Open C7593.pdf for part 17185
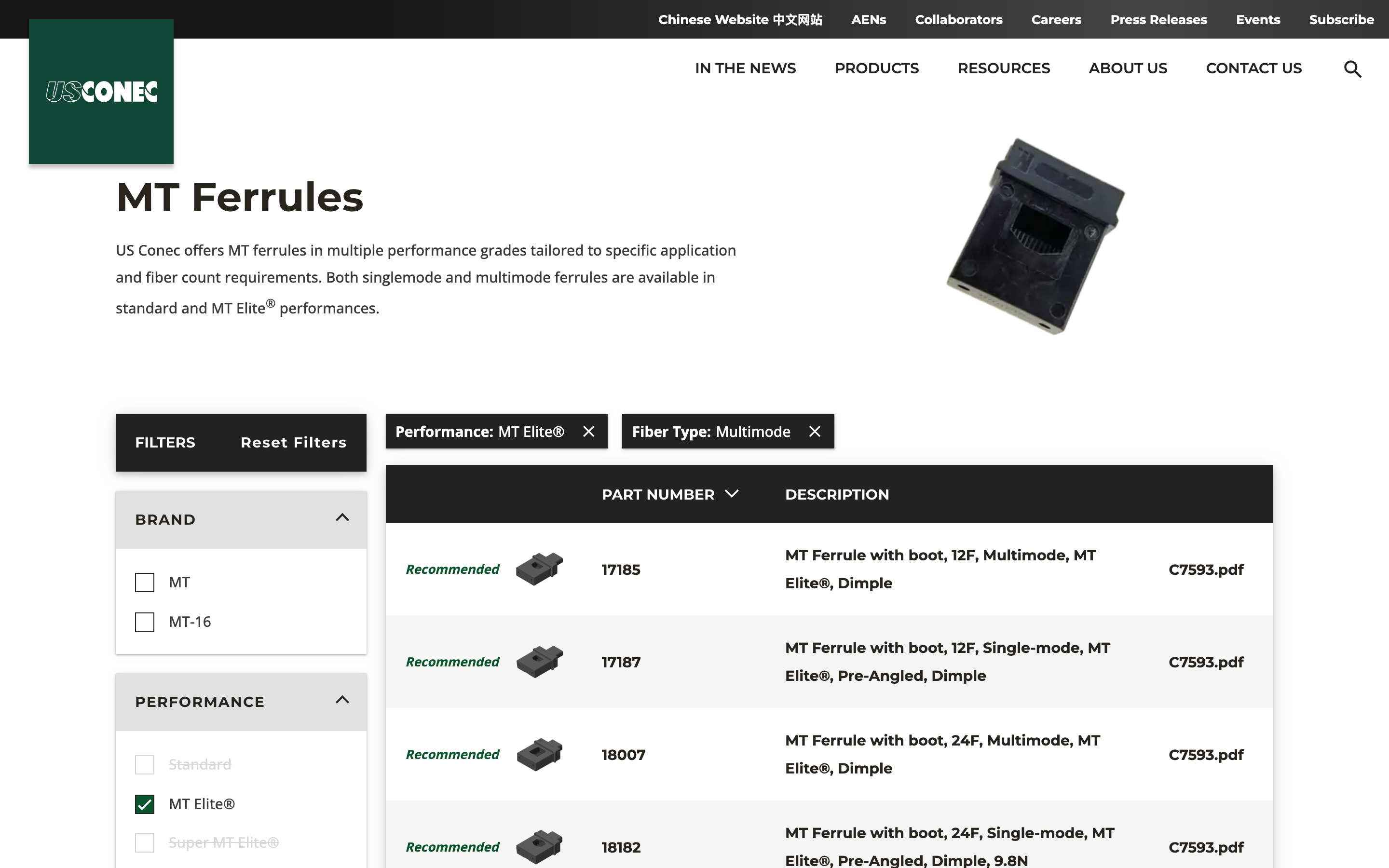Viewport: 1389px width, 868px height. tap(1206, 570)
